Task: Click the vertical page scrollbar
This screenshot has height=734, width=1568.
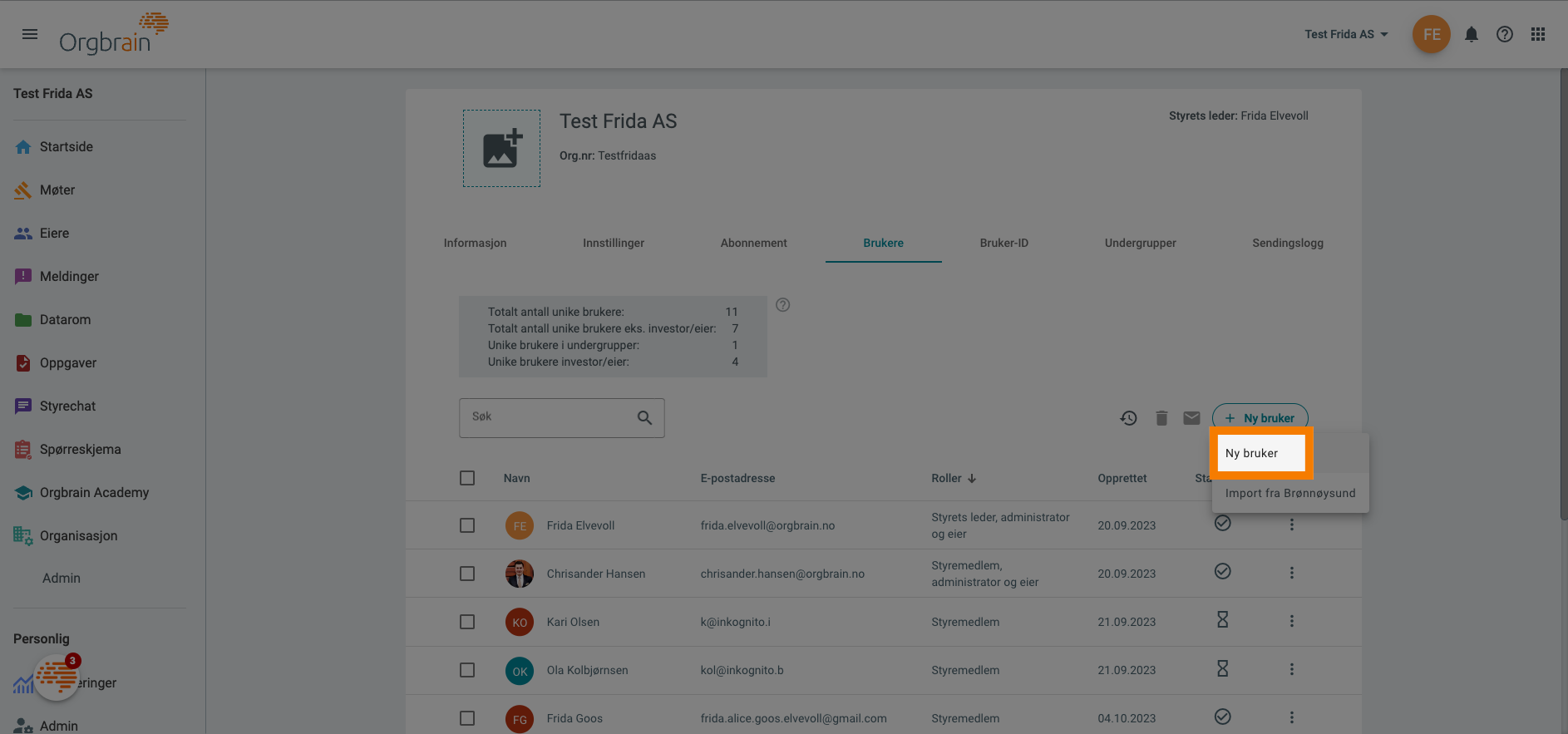Action: pos(1564,295)
